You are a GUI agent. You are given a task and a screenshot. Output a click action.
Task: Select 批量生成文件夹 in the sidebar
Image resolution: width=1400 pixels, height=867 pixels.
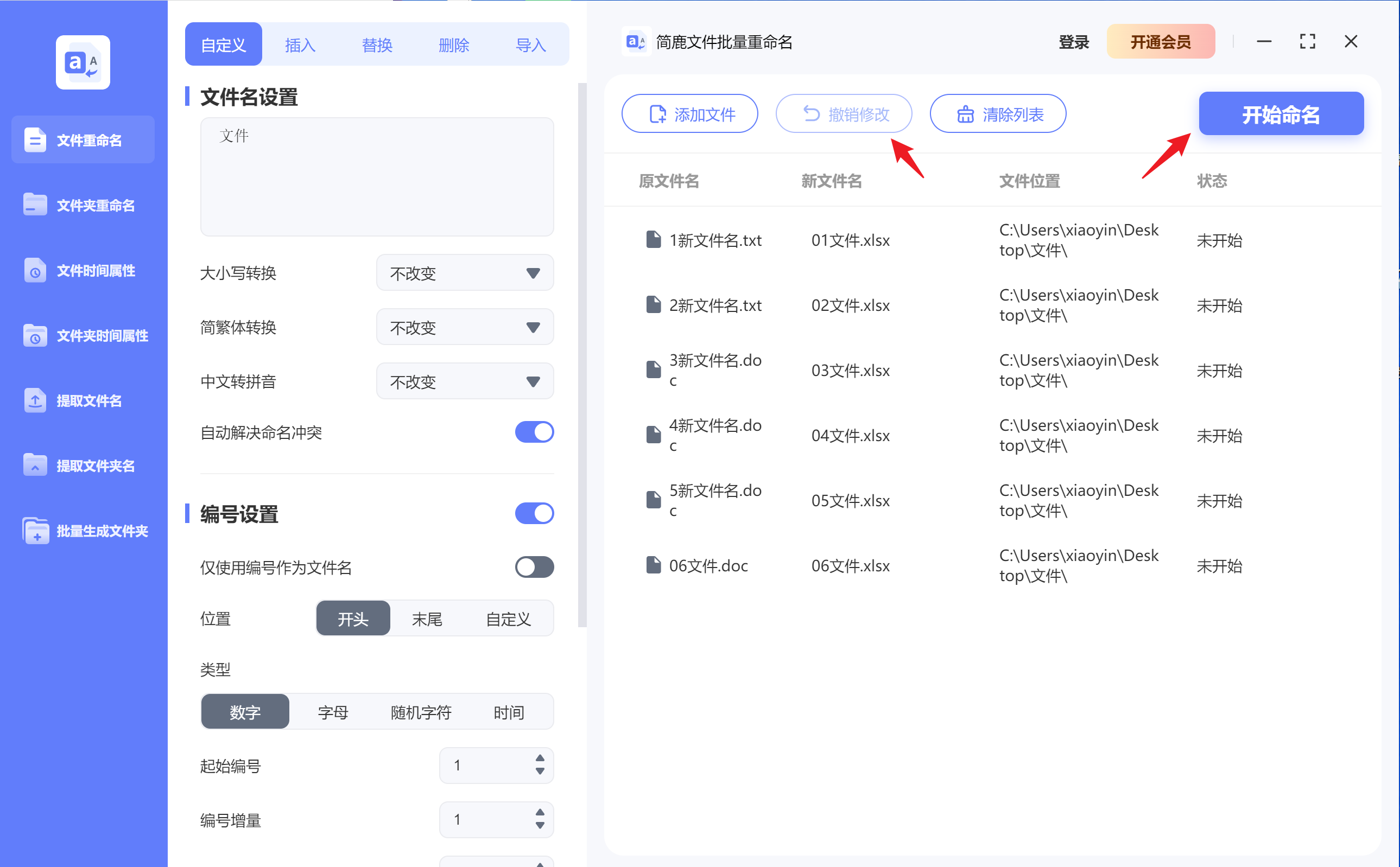[83, 531]
